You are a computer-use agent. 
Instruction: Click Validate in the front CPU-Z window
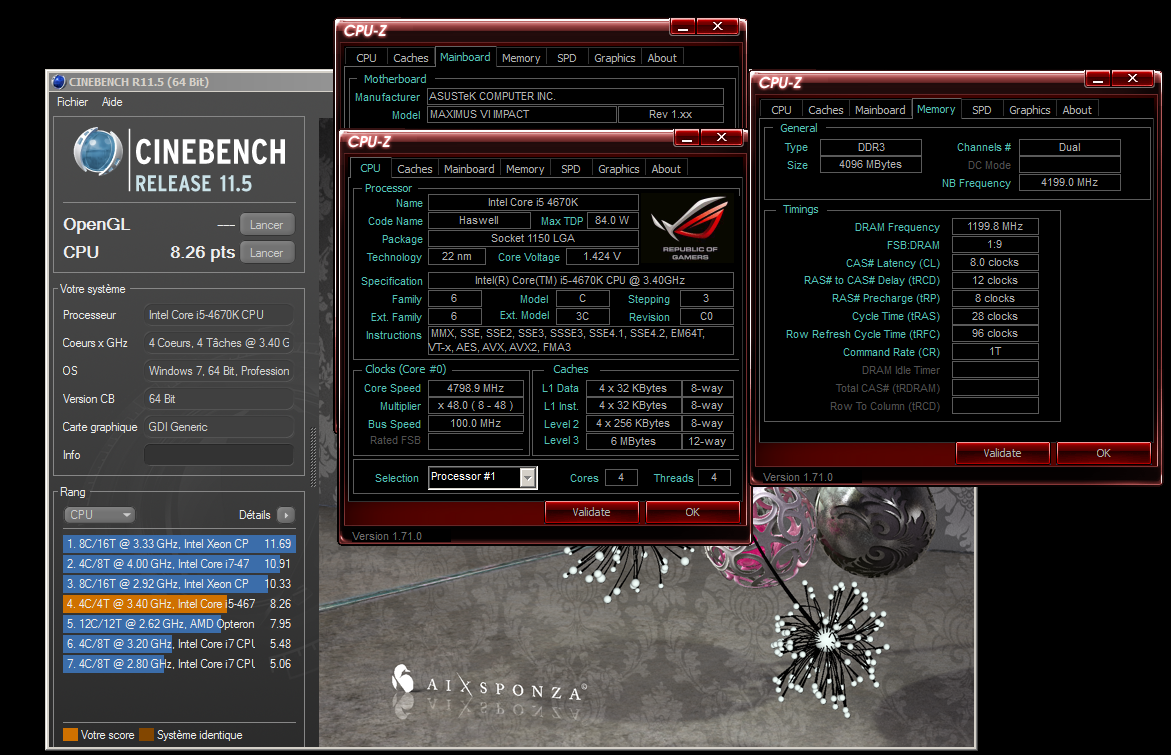pos(591,512)
